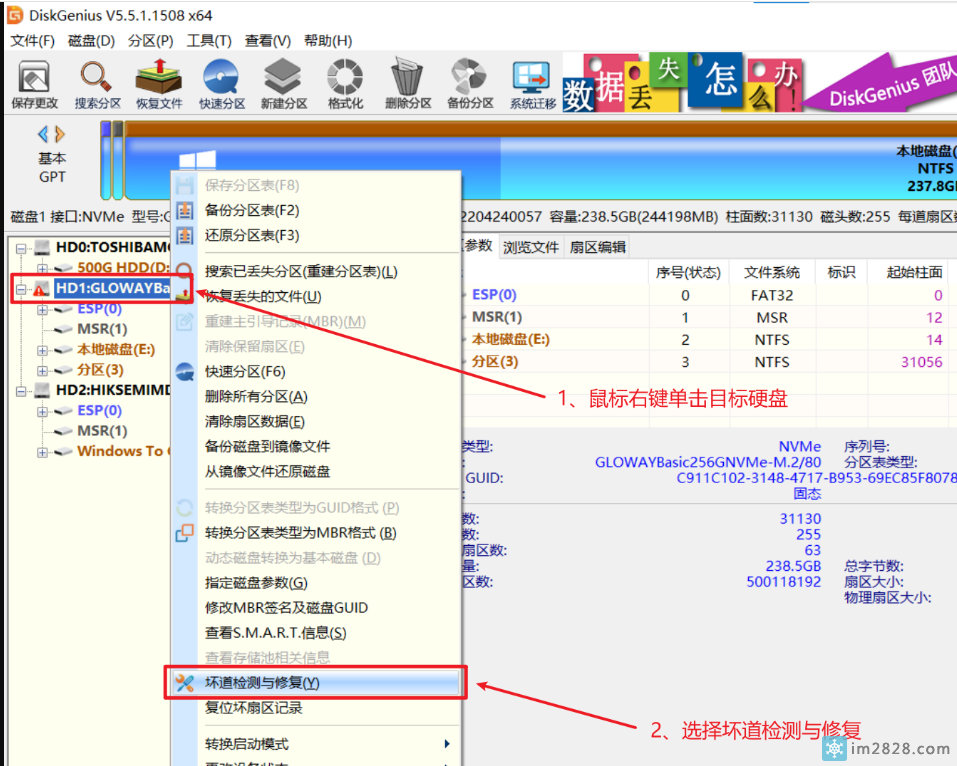
Task: Expand the 分区(3) tree node
Action: (42, 370)
